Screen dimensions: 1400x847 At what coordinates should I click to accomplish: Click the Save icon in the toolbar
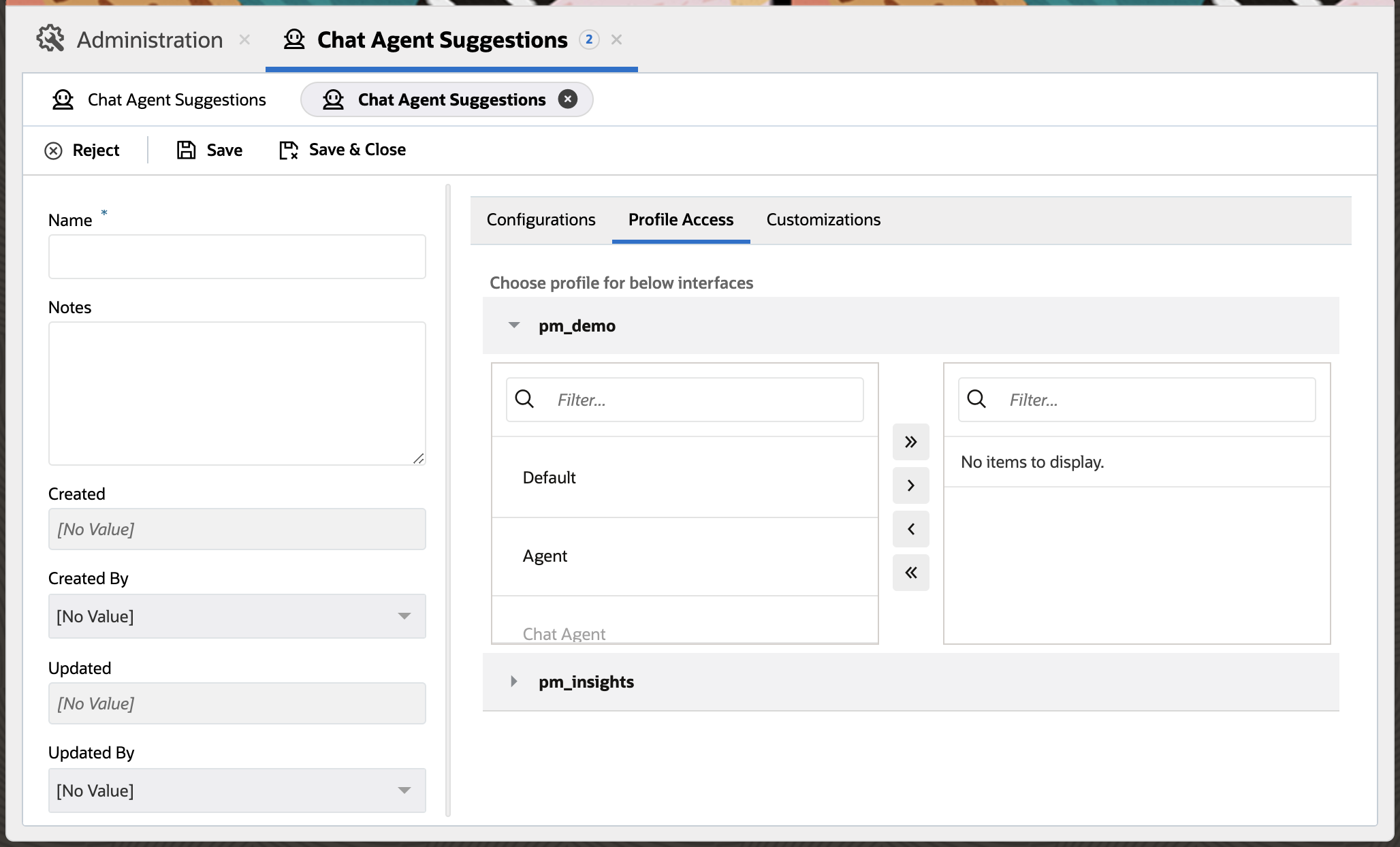(187, 150)
